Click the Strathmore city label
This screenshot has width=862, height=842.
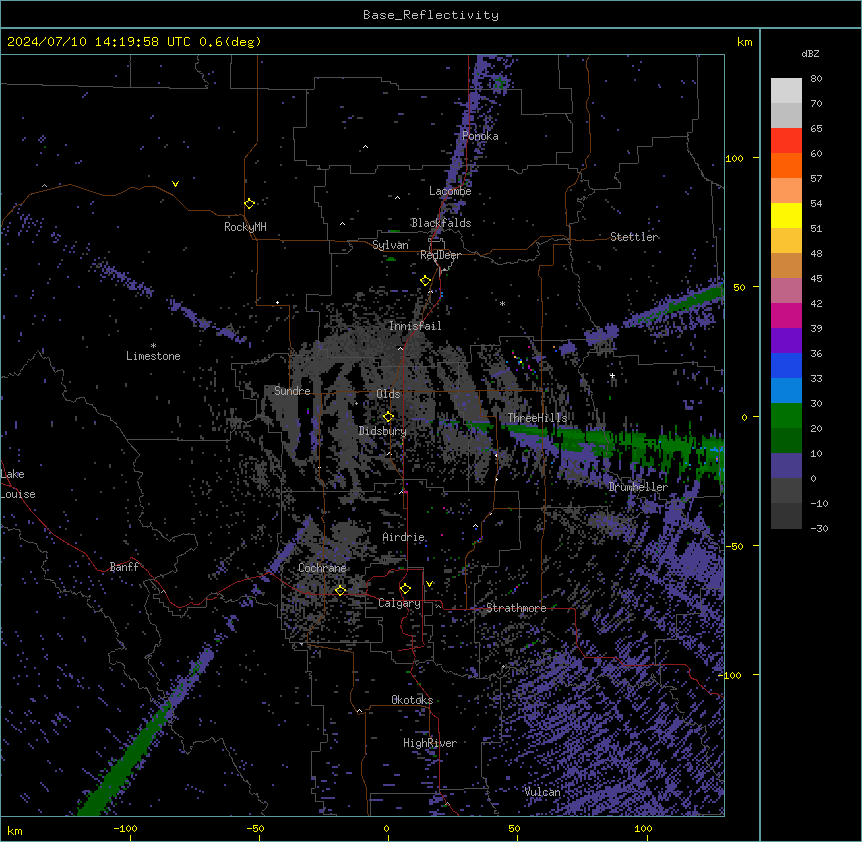(x=516, y=608)
